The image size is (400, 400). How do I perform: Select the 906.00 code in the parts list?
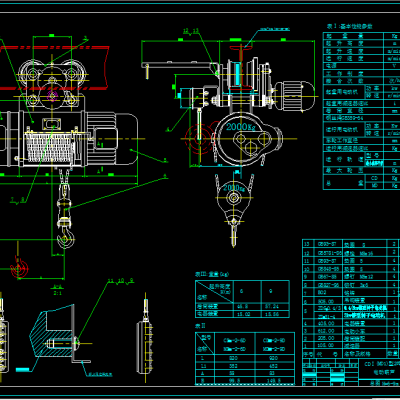coord(326,301)
